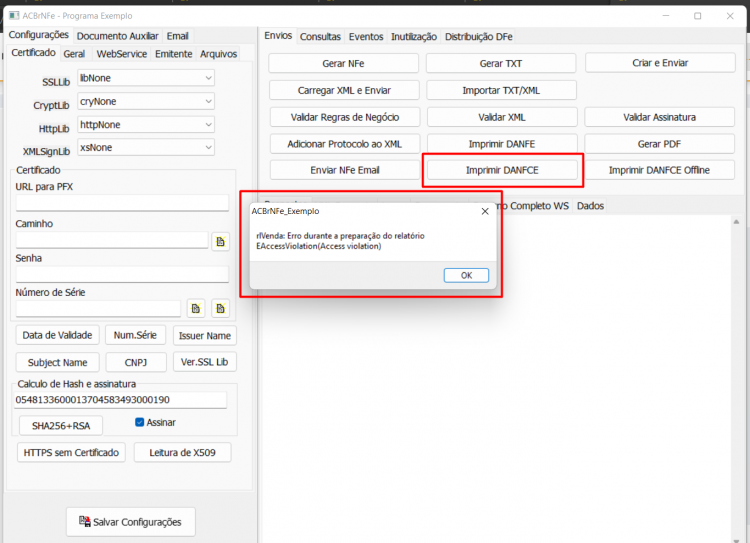Open the Dados tab
The image size is (750, 543).
pyautogui.click(x=590, y=206)
